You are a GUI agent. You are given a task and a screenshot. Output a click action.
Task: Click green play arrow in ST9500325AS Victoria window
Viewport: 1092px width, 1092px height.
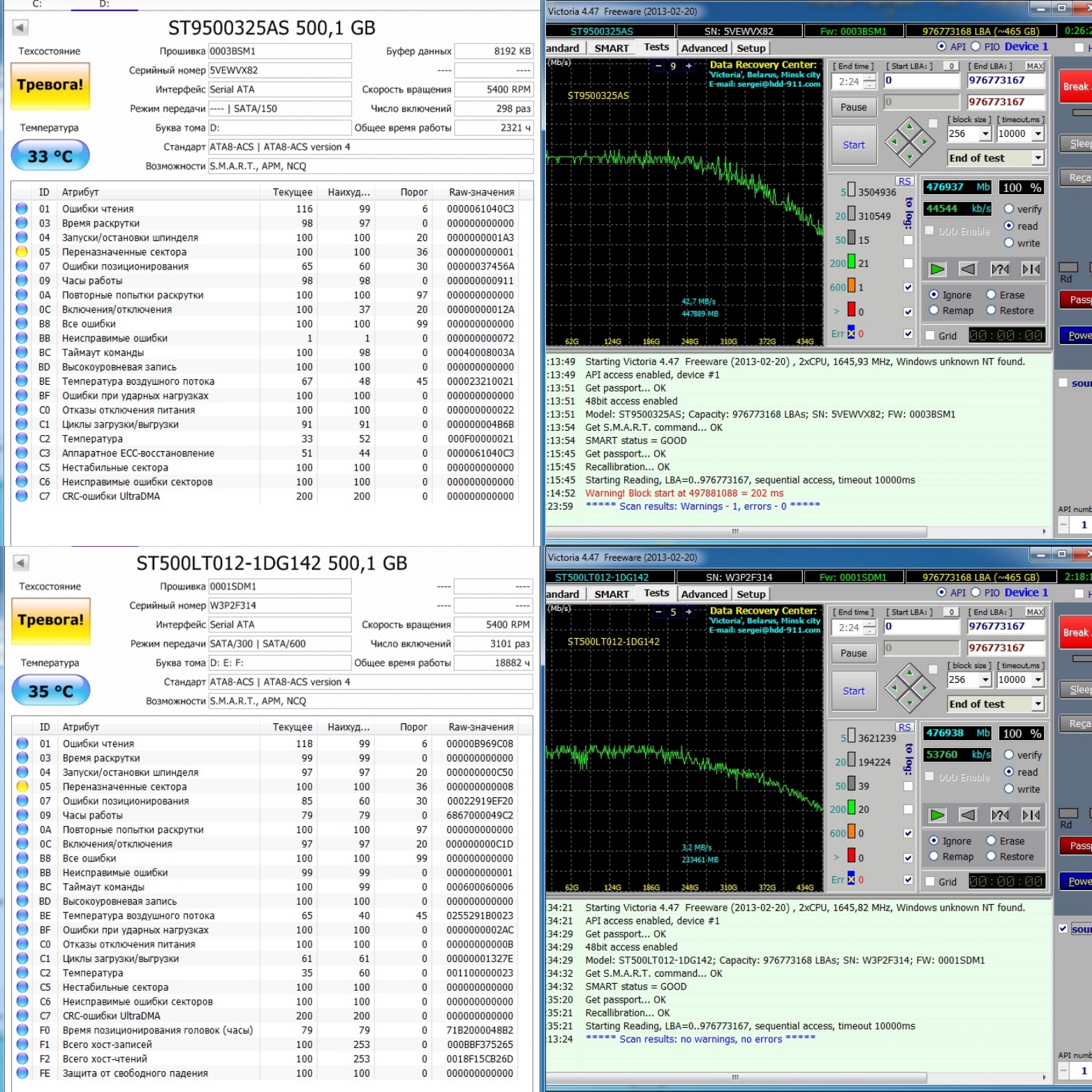(x=937, y=269)
